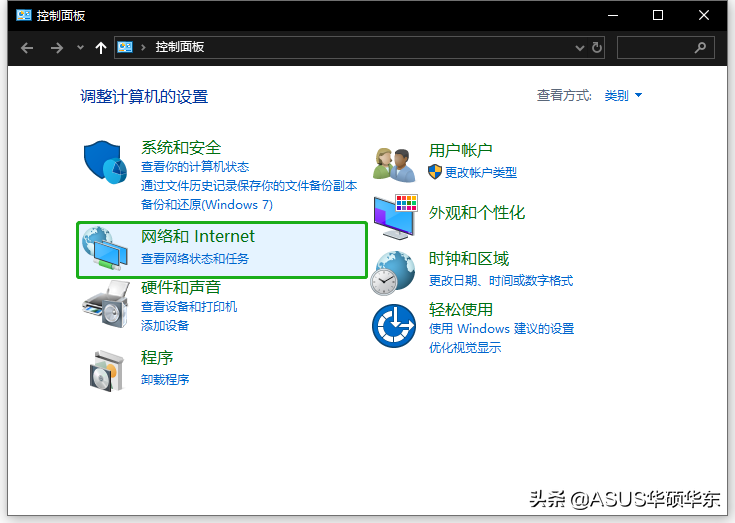Click the 控制面板 breadcrumb in address bar
The height and width of the screenshot is (523, 735).
(180, 47)
